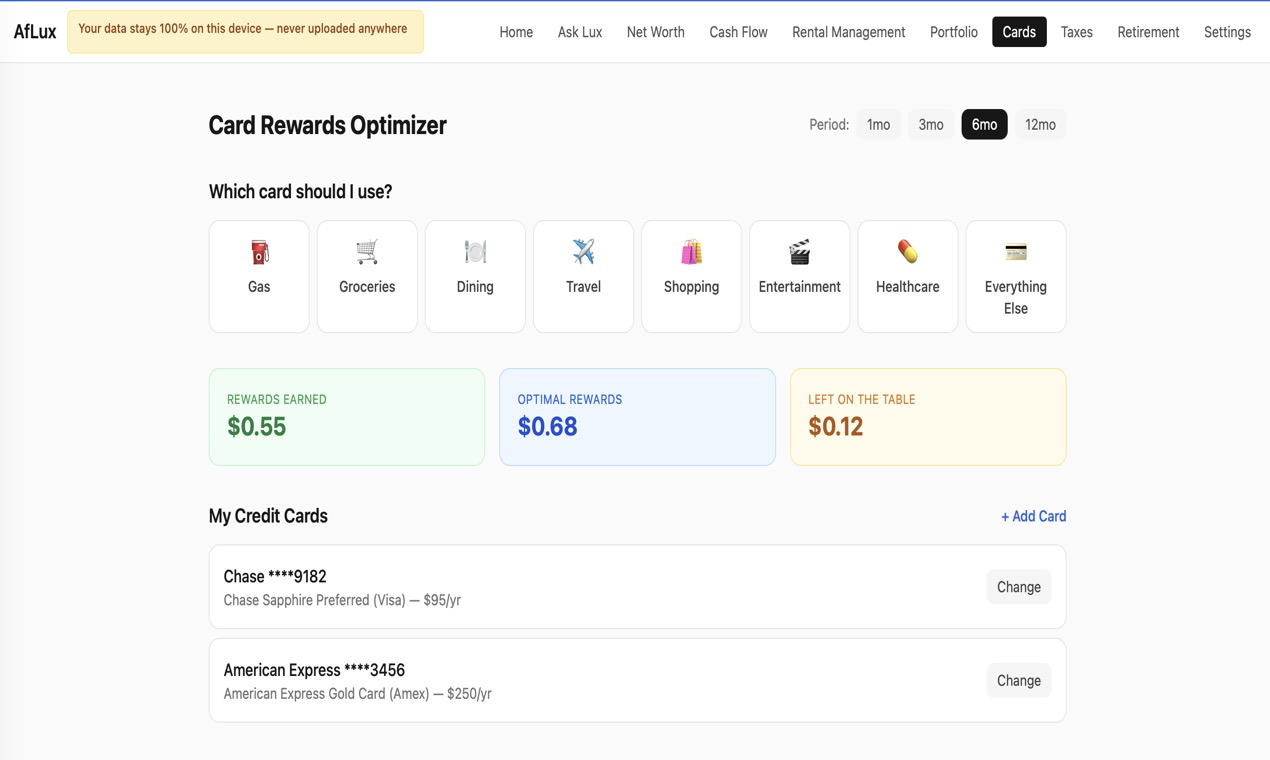Open the Cash Flow section
Screen dimensions: 1270x760
tap(738, 32)
